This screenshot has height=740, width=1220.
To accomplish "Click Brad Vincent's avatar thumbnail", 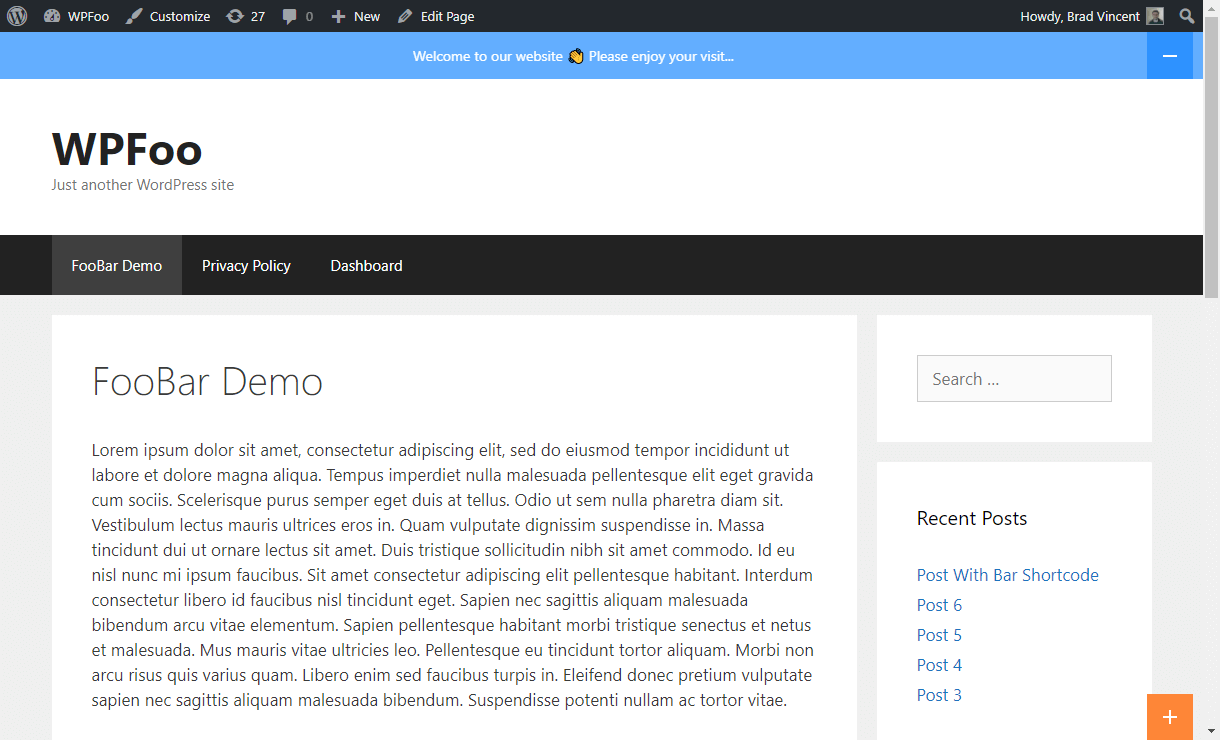I will tap(1155, 16).
